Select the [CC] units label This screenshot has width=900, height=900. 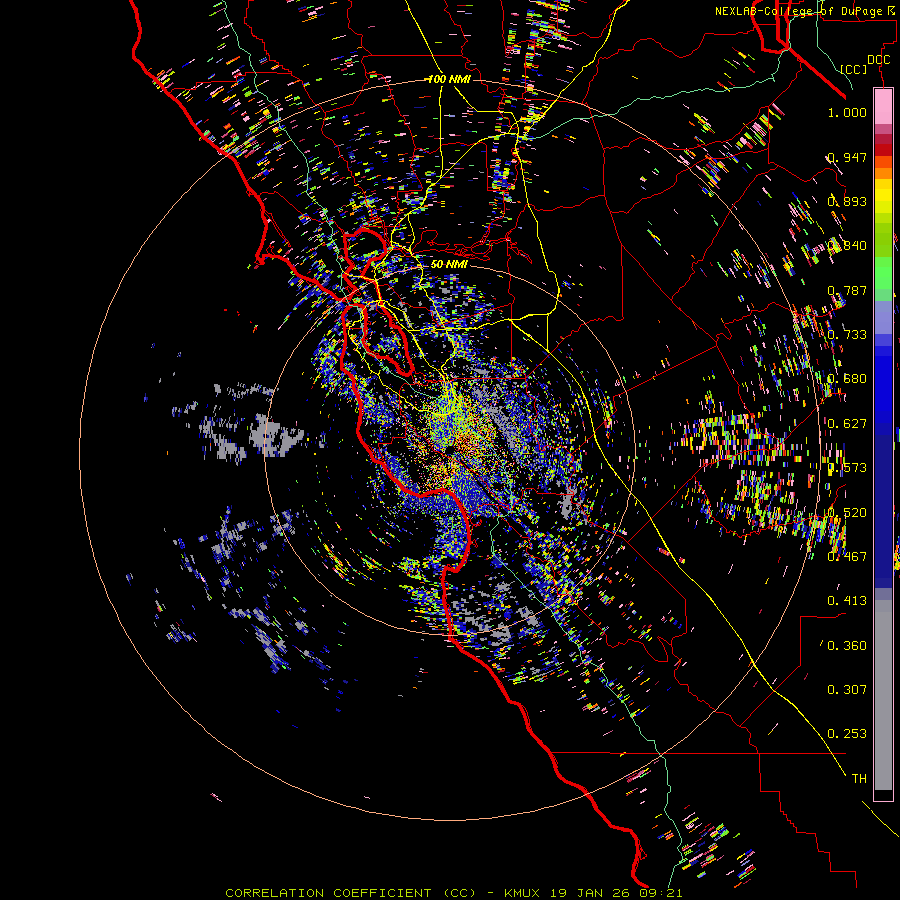854,69
